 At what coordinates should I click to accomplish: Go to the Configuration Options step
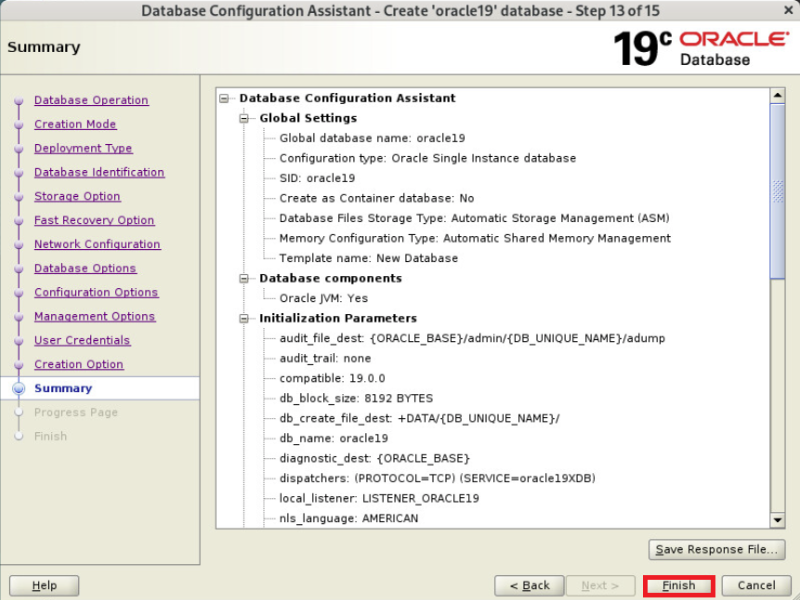pos(96,292)
